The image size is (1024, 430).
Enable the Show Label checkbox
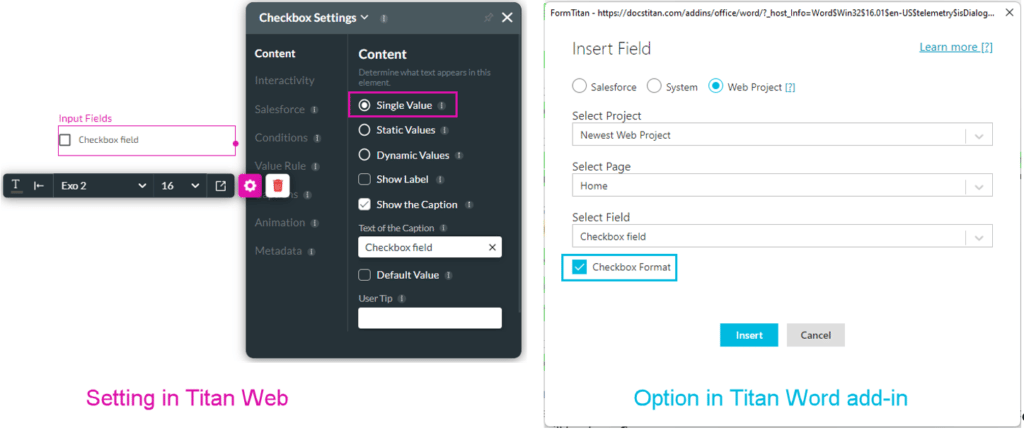click(x=365, y=180)
